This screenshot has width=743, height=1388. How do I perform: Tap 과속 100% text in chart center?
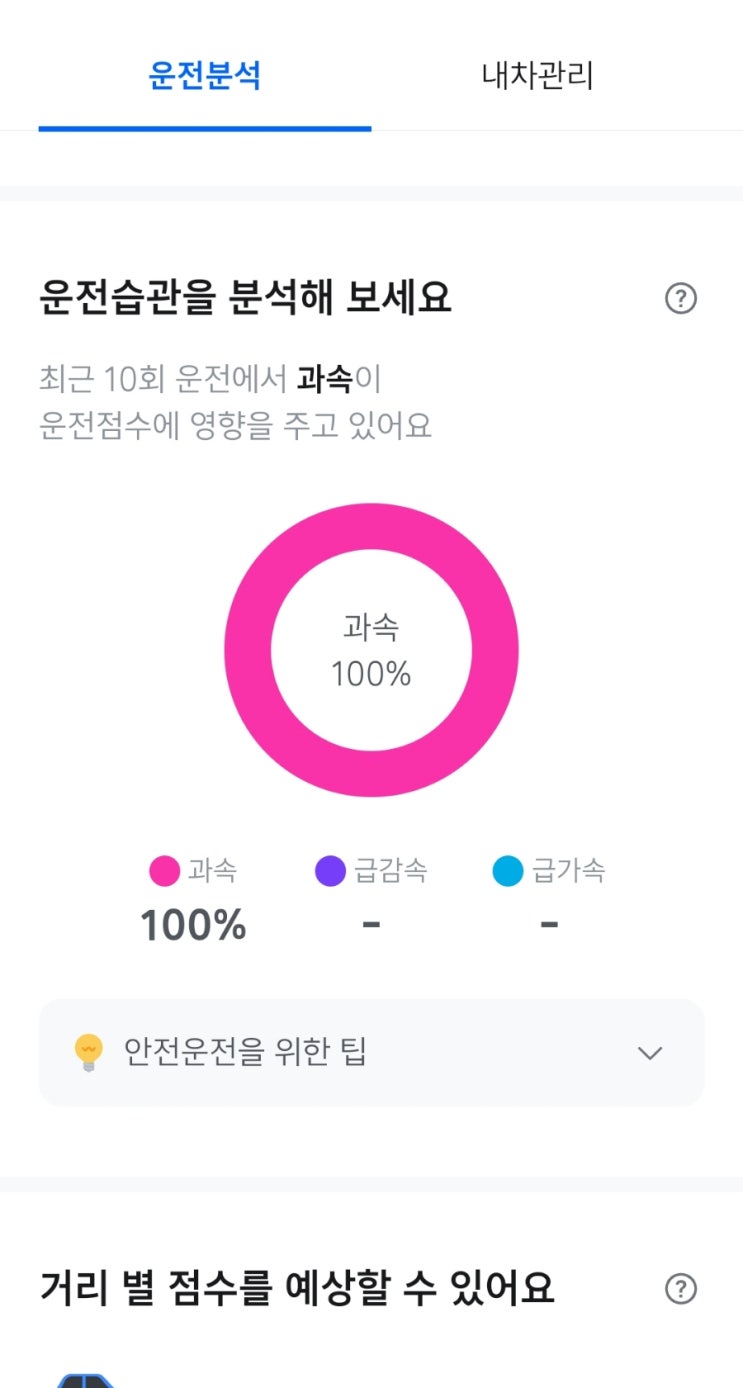pyautogui.click(x=371, y=651)
